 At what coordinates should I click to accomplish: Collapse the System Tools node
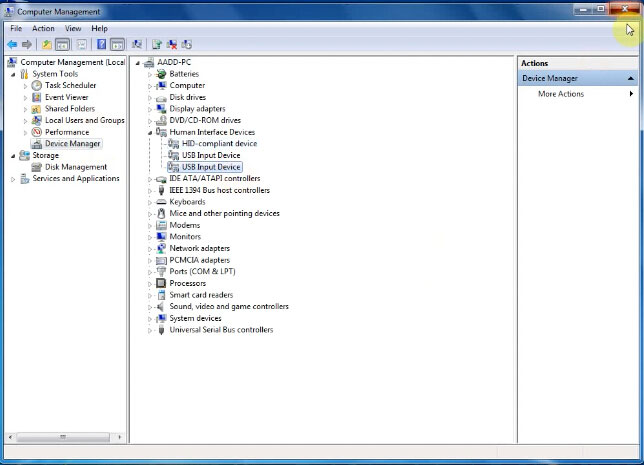(13, 75)
